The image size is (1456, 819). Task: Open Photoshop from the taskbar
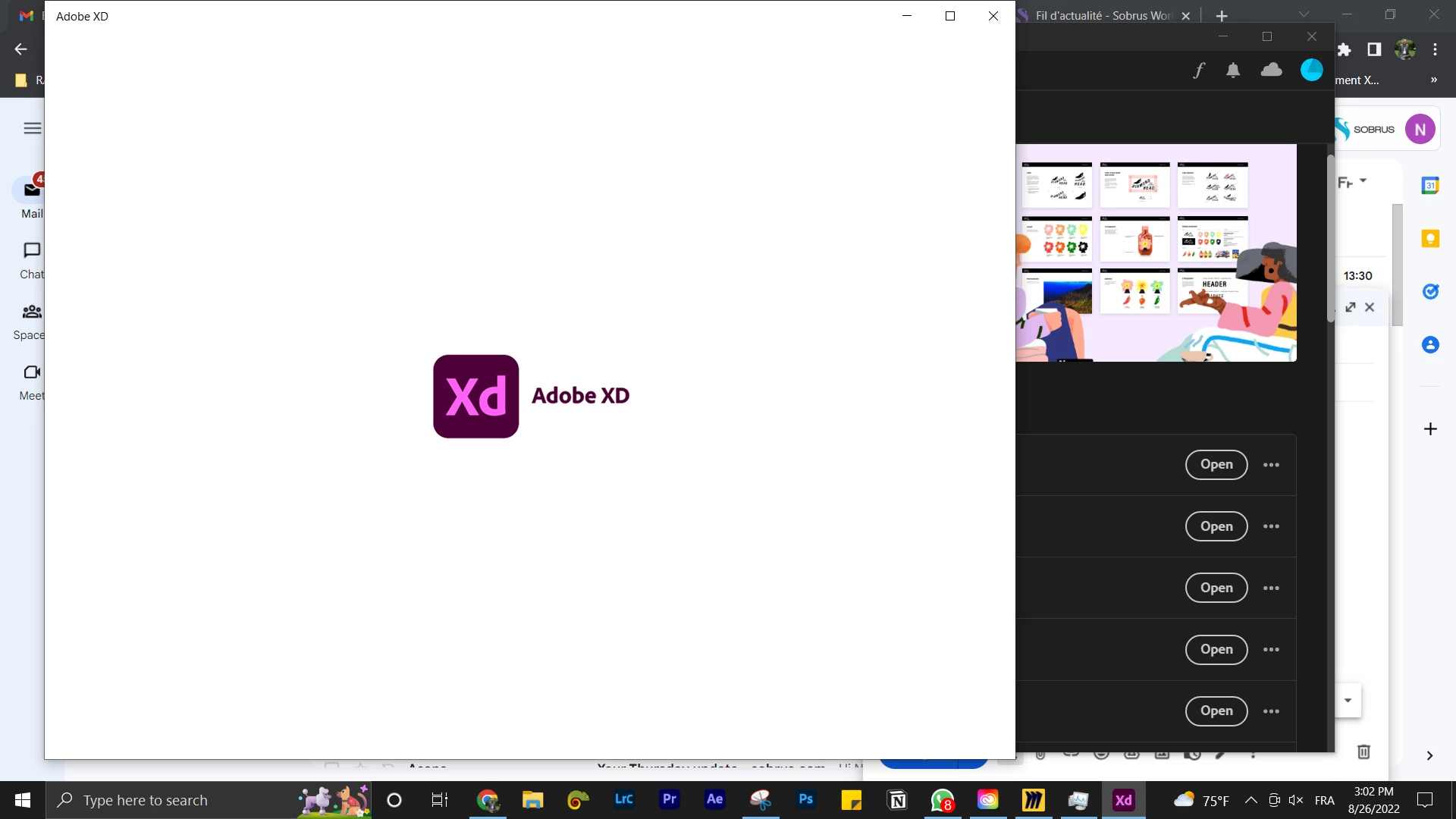click(805, 799)
